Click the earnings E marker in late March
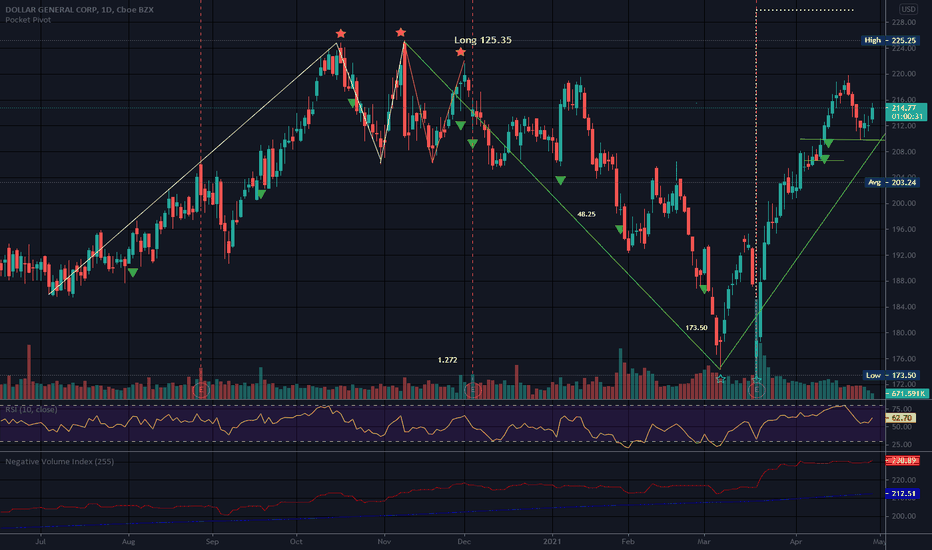The height and width of the screenshot is (550, 932). pyautogui.click(x=756, y=390)
